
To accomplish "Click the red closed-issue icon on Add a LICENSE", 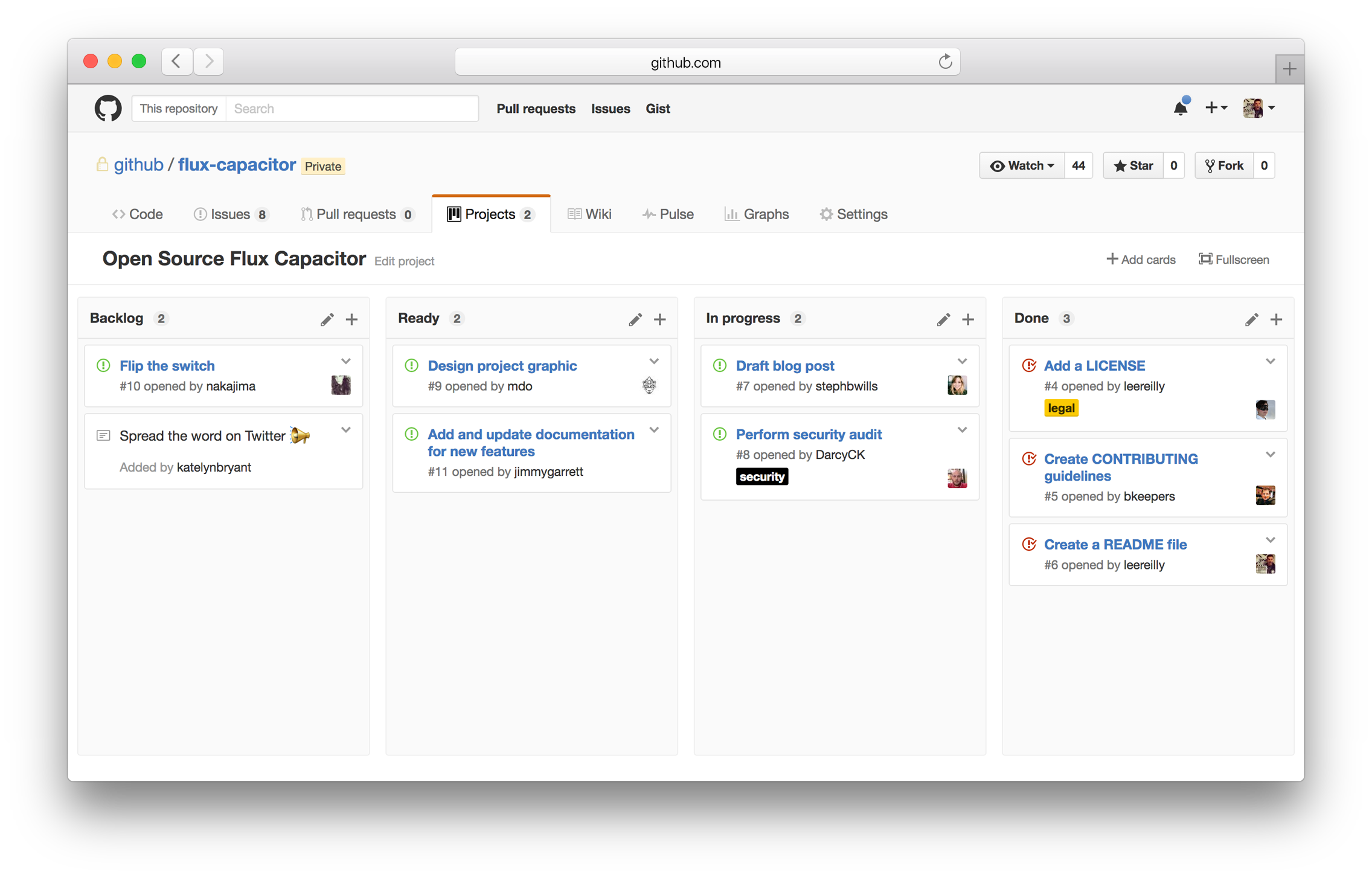I will pos(1029,365).
